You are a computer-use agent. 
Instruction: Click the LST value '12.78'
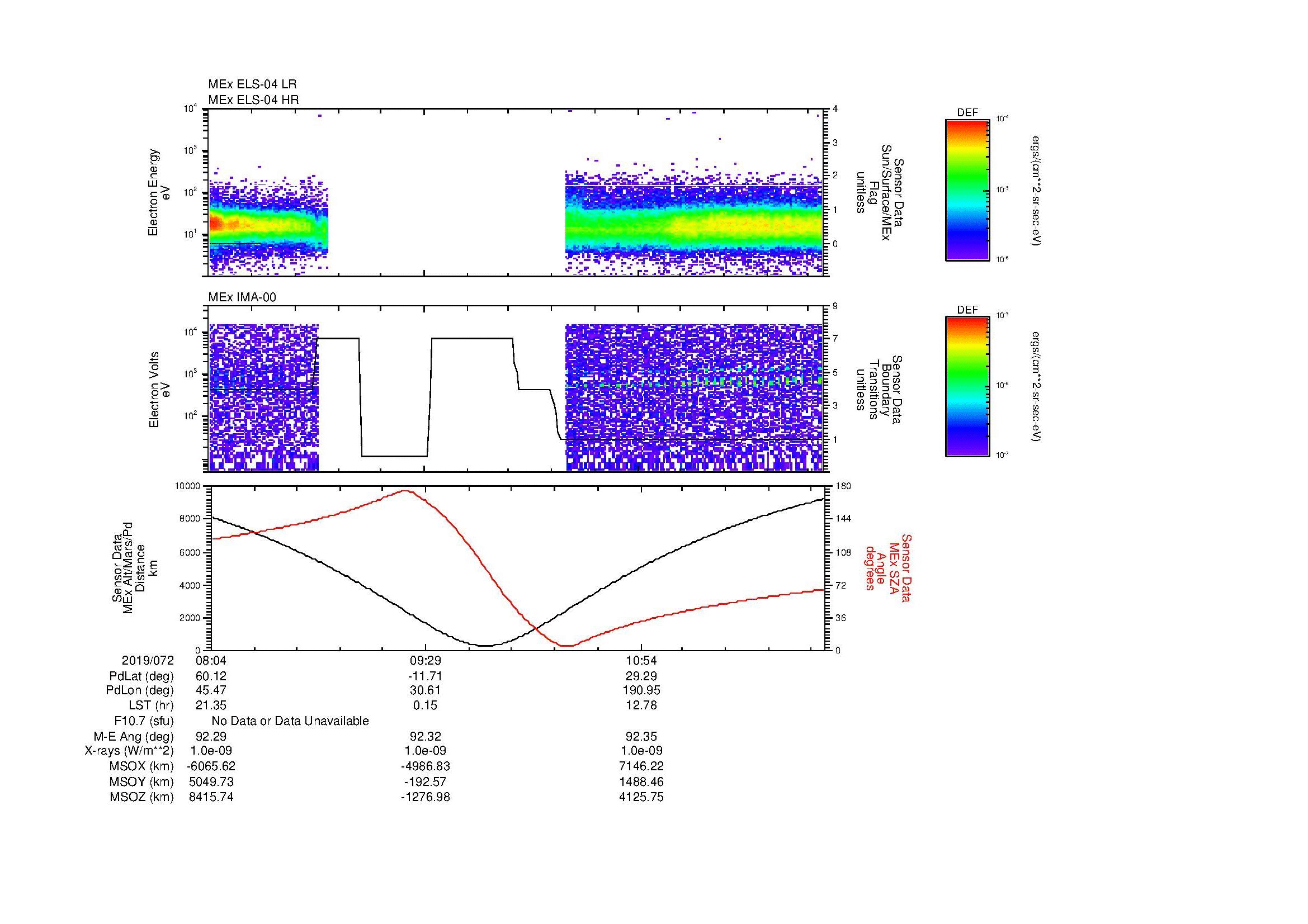tap(641, 705)
